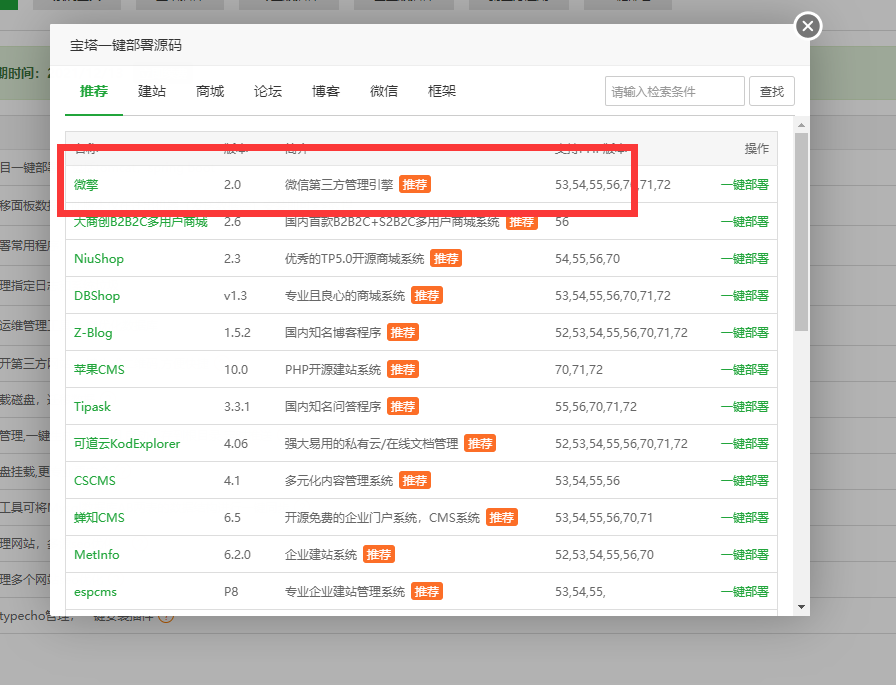Screen dimensions: 896x685
Task: Click version v1.3 in the DBShop row
Action: tap(235, 296)
